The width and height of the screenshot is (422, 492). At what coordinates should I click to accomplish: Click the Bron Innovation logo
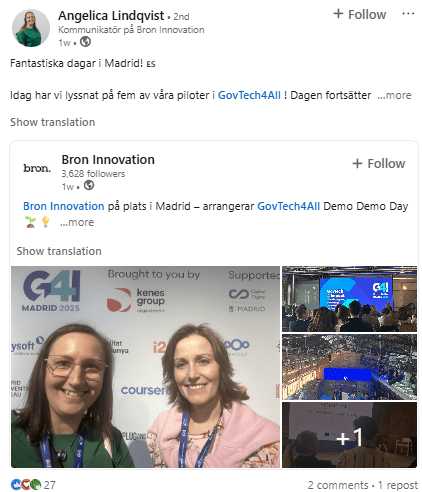coord(37,168)
